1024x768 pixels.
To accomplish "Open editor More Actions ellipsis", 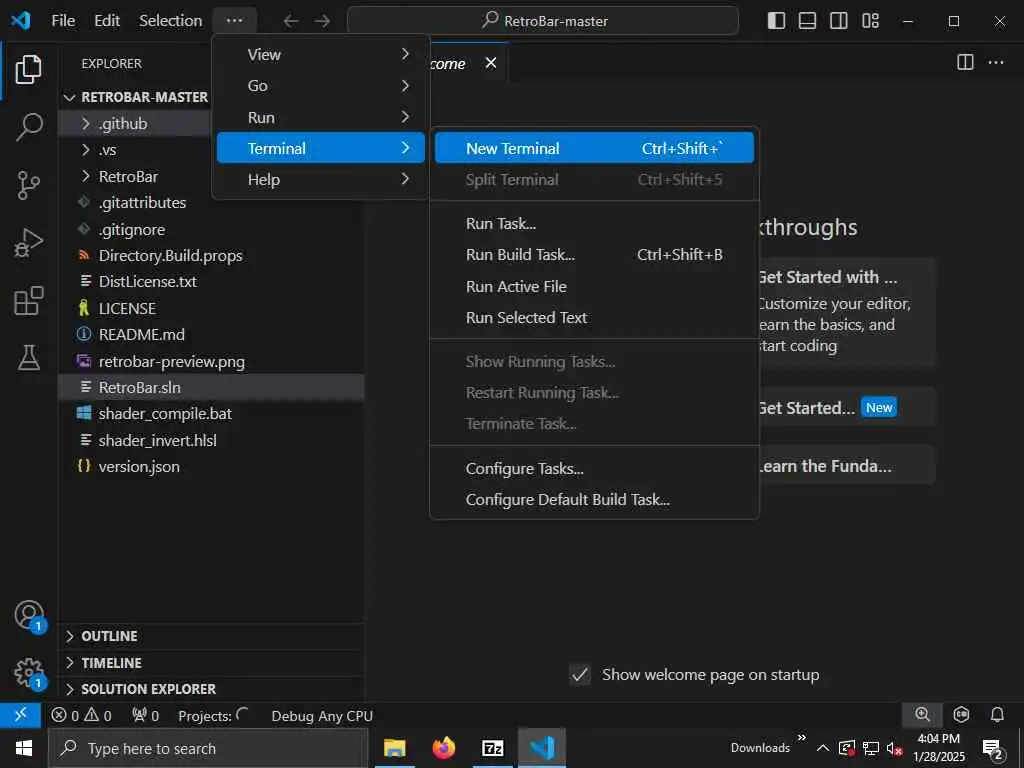I will (996, 62).
